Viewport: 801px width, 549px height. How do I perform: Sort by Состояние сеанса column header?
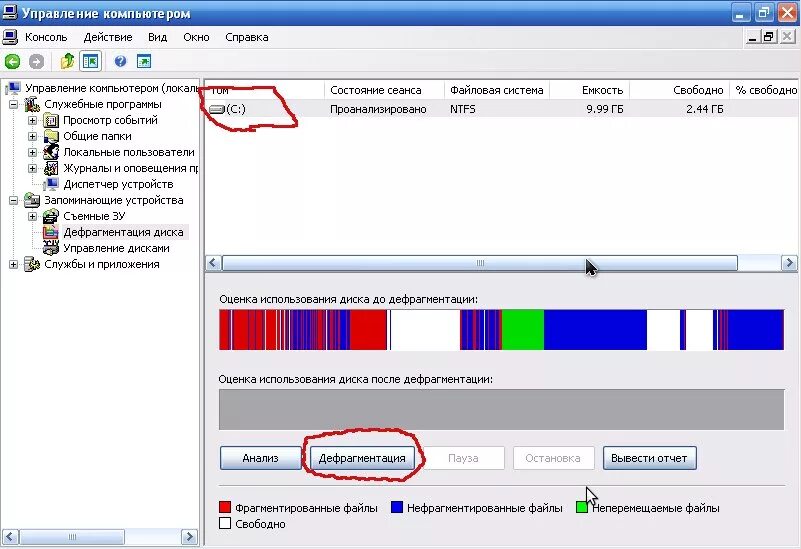[x=384, y=90]
